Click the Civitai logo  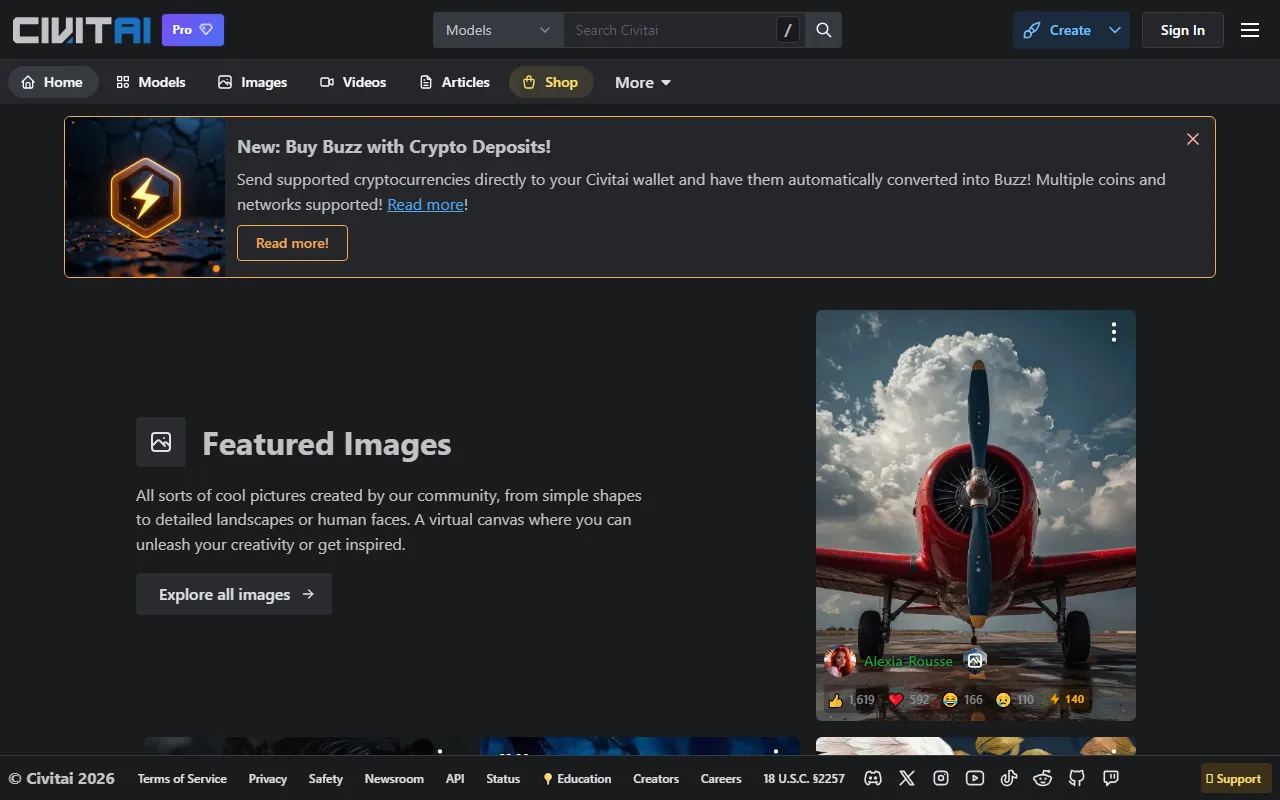[x=81, y=29]
